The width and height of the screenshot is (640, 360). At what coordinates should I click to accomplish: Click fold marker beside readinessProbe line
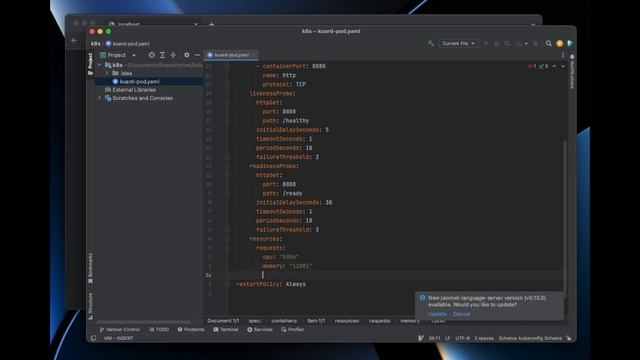point(227,166)
